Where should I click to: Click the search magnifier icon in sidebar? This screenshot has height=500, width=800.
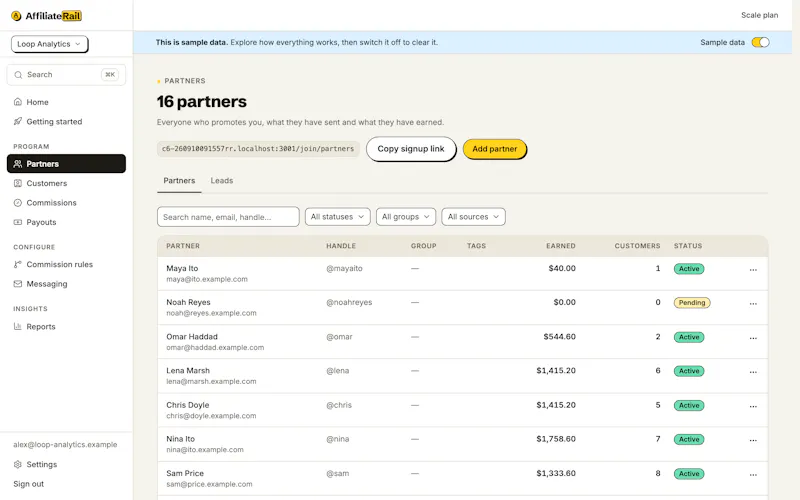pos(18,74)
